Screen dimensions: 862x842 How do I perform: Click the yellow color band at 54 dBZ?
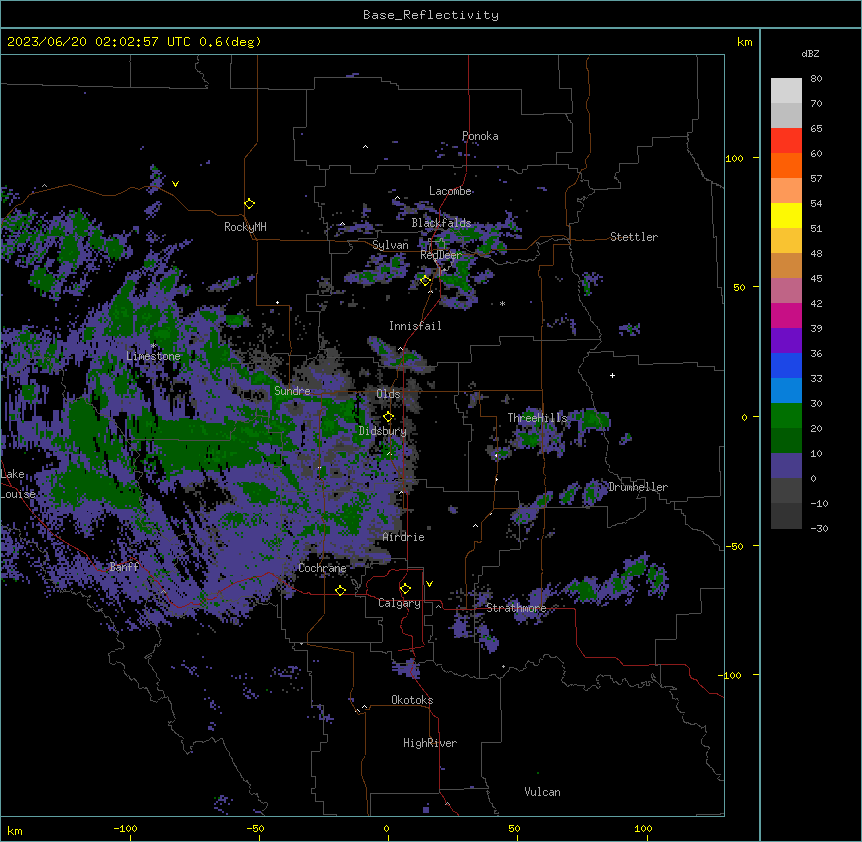click(786, 215)
